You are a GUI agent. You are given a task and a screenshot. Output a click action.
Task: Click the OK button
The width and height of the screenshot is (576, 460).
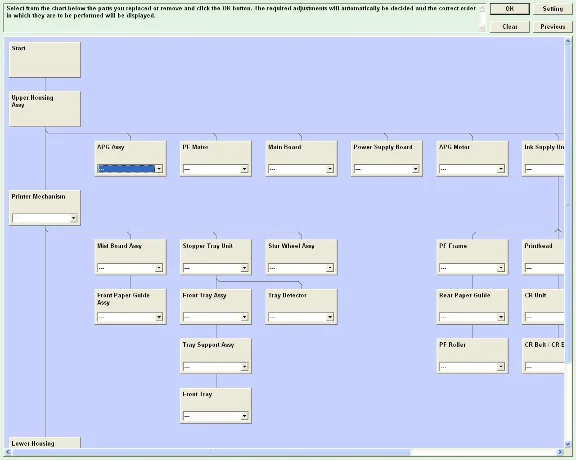510,9
